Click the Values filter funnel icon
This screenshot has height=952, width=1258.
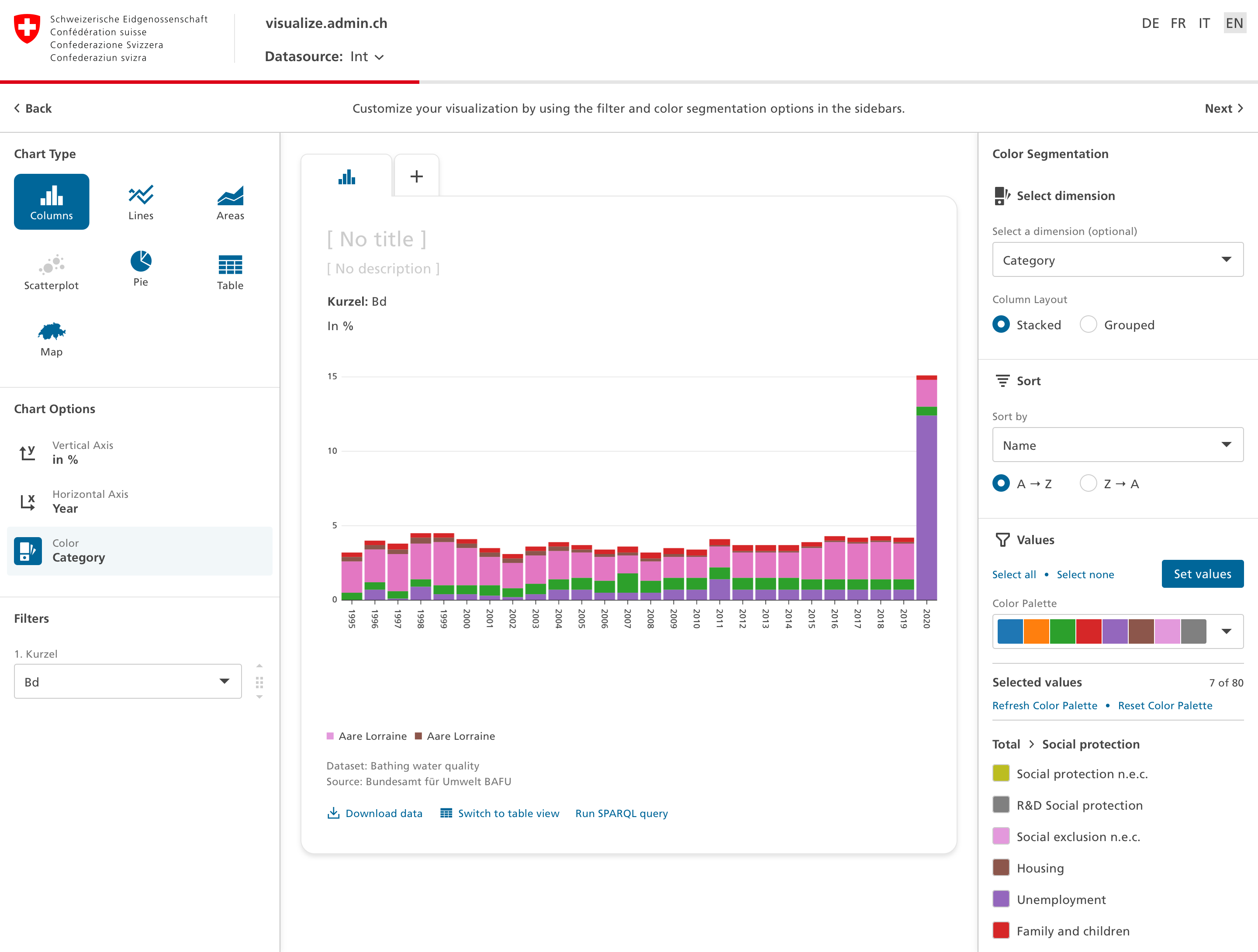1002,540
